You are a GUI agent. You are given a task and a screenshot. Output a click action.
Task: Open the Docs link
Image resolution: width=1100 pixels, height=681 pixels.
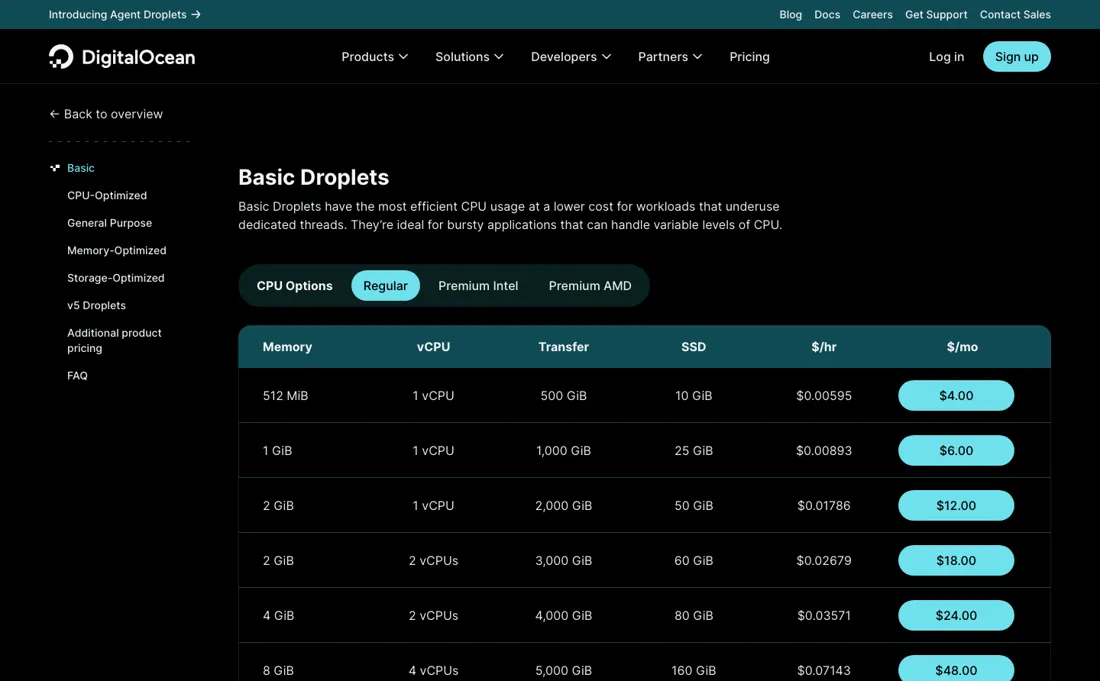tap(826, 14)
